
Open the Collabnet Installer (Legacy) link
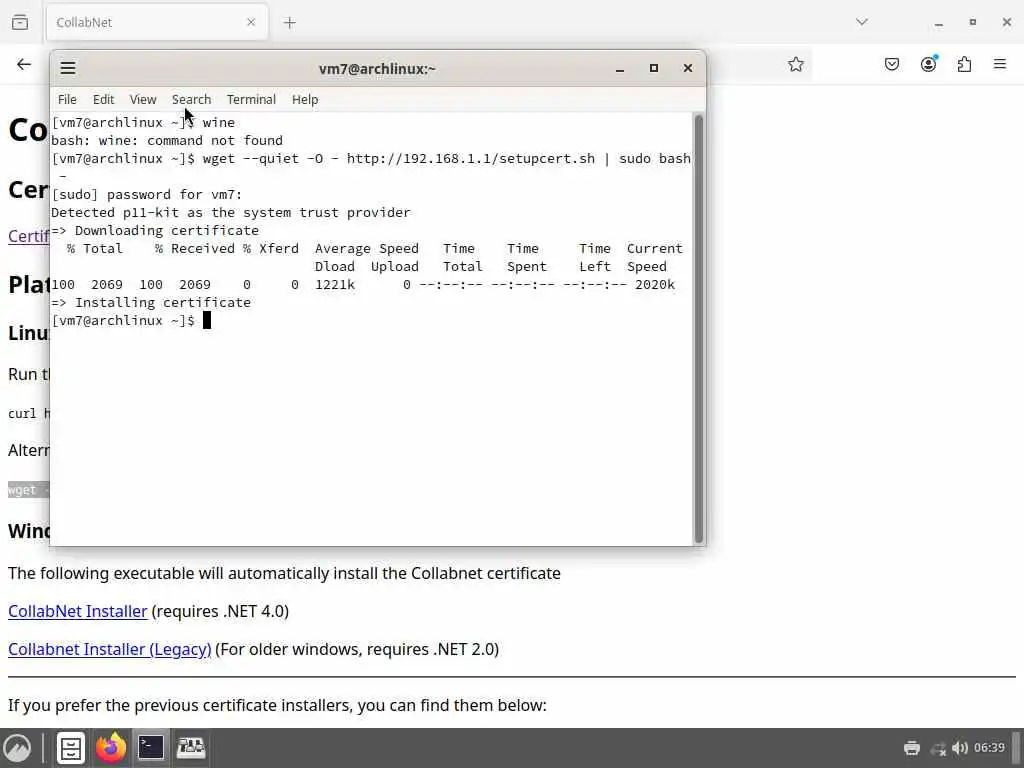(x=110, y=649)
